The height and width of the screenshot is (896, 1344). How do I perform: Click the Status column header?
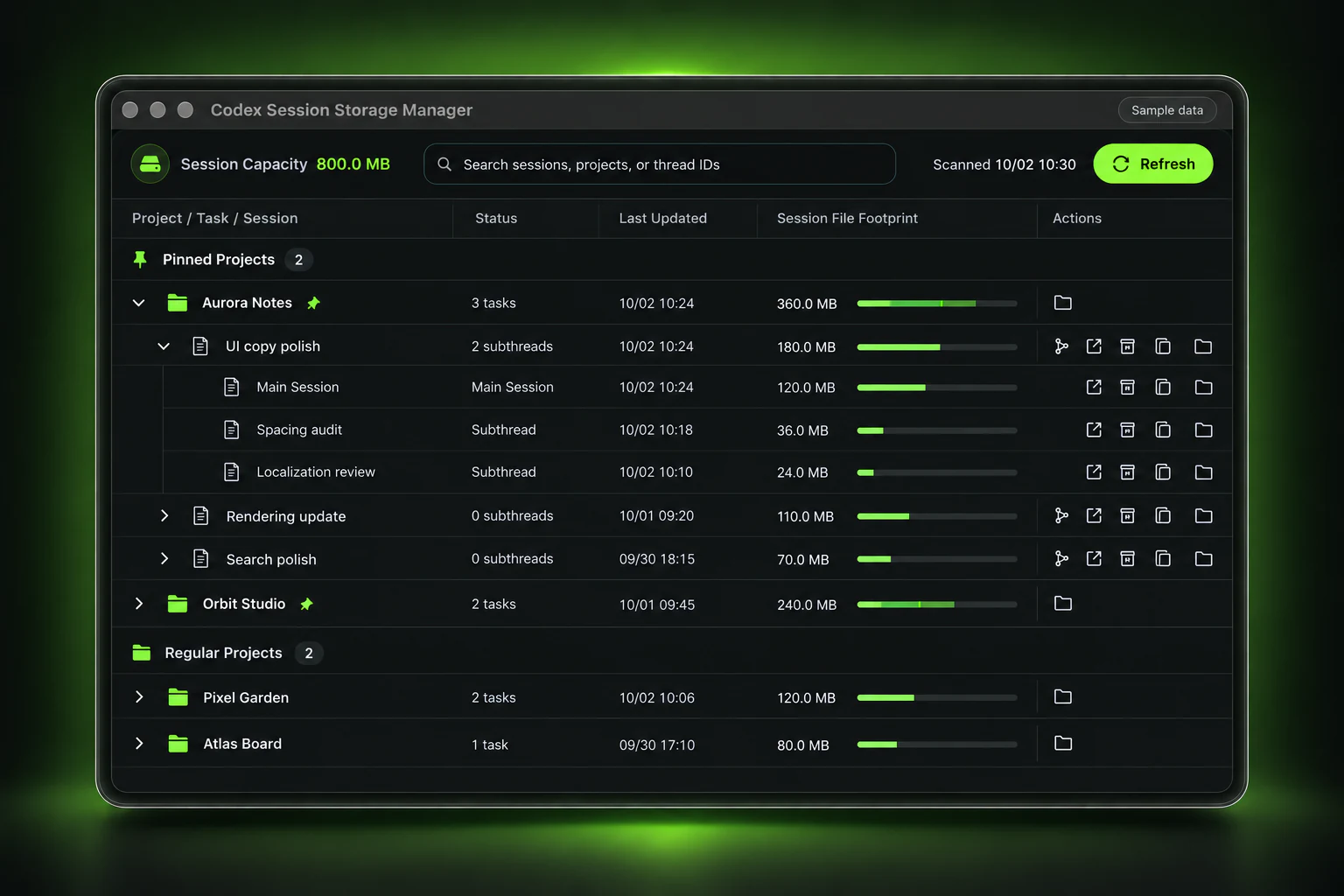click(496, 218)
